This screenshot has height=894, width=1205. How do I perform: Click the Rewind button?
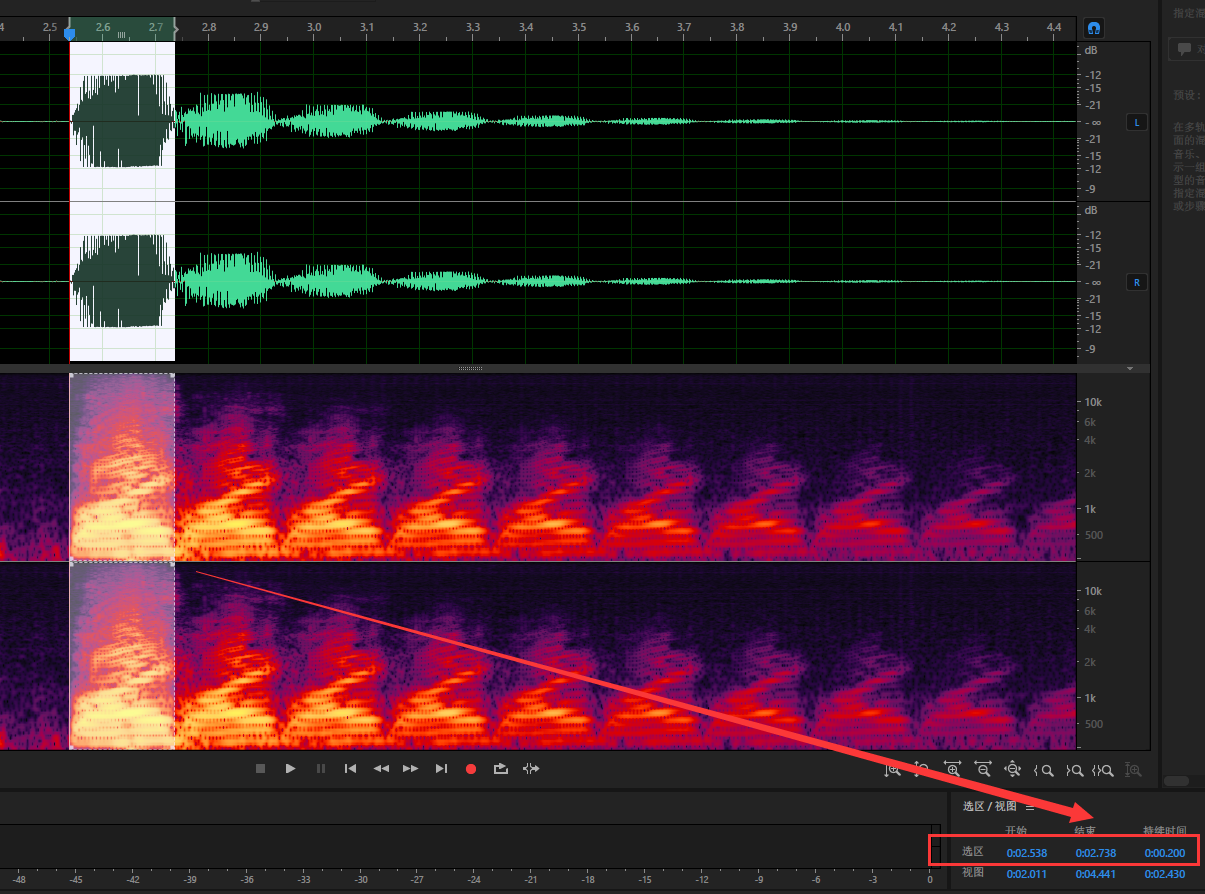[381, 769]
